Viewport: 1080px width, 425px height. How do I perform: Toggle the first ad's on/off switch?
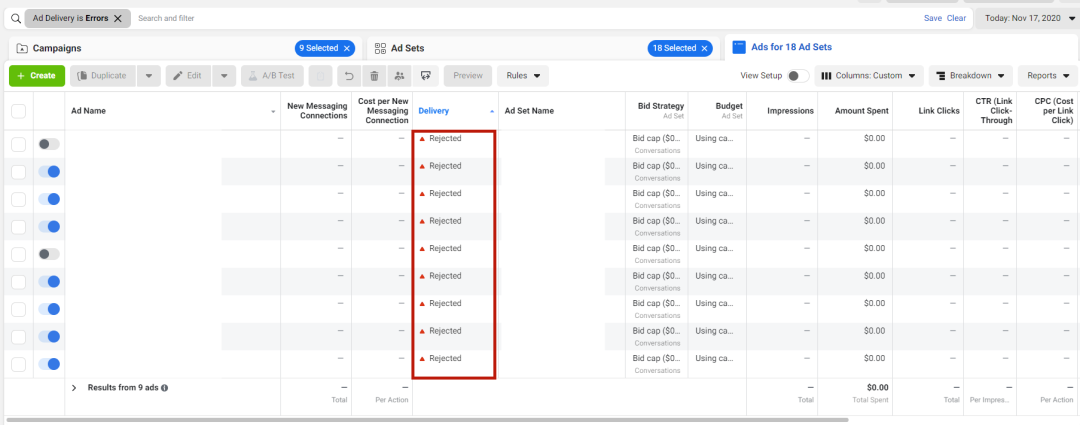[x=49, y=144]
